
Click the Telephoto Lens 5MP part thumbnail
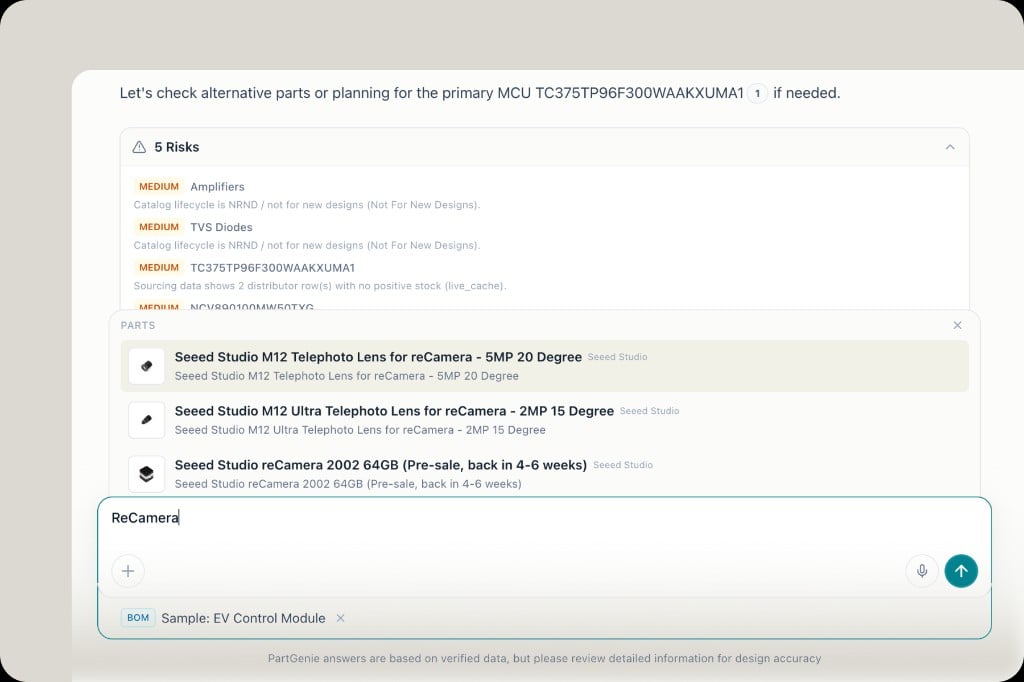point(146,366)
